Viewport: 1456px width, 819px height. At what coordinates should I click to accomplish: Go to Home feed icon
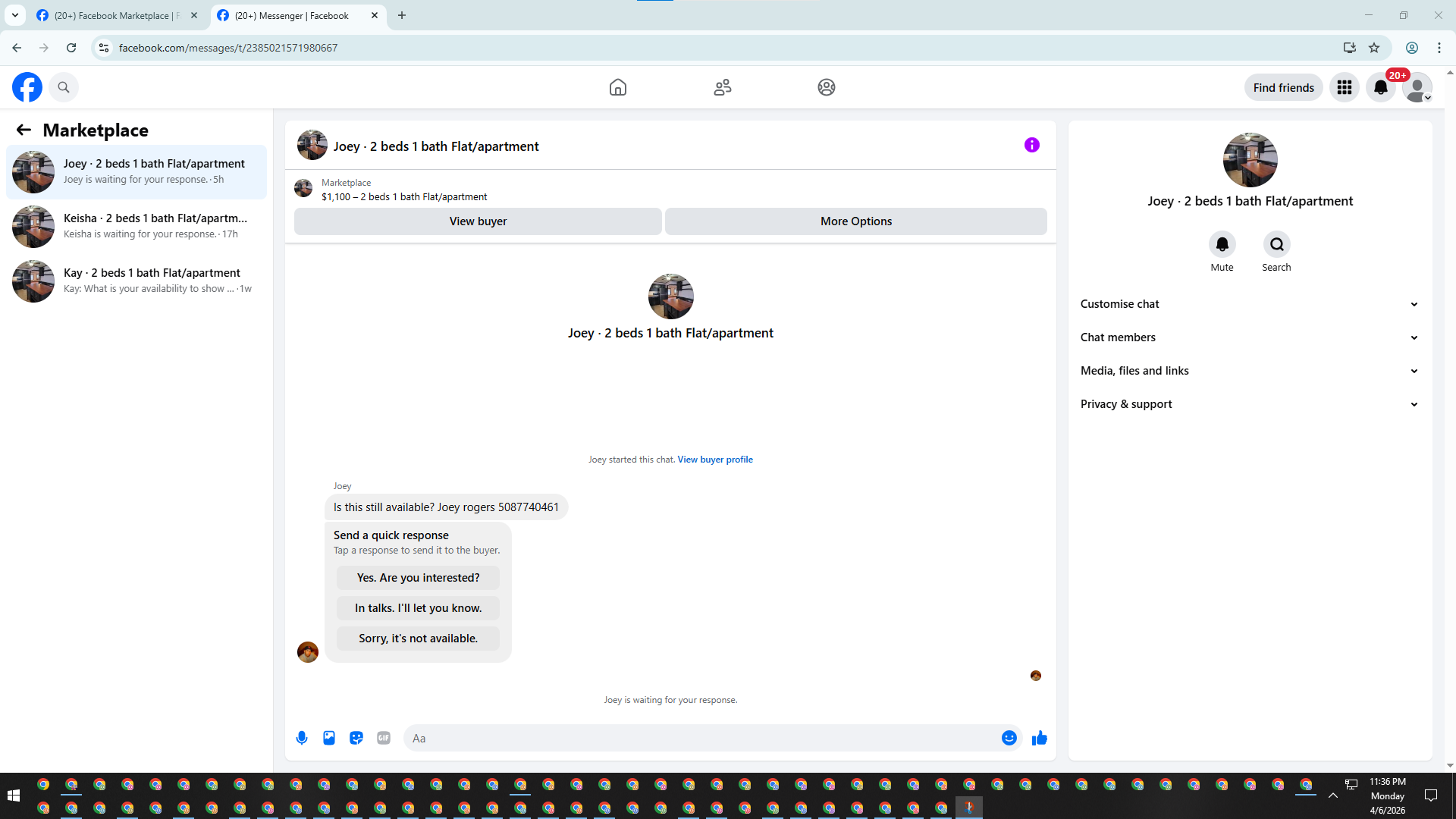tap(618, 87)
